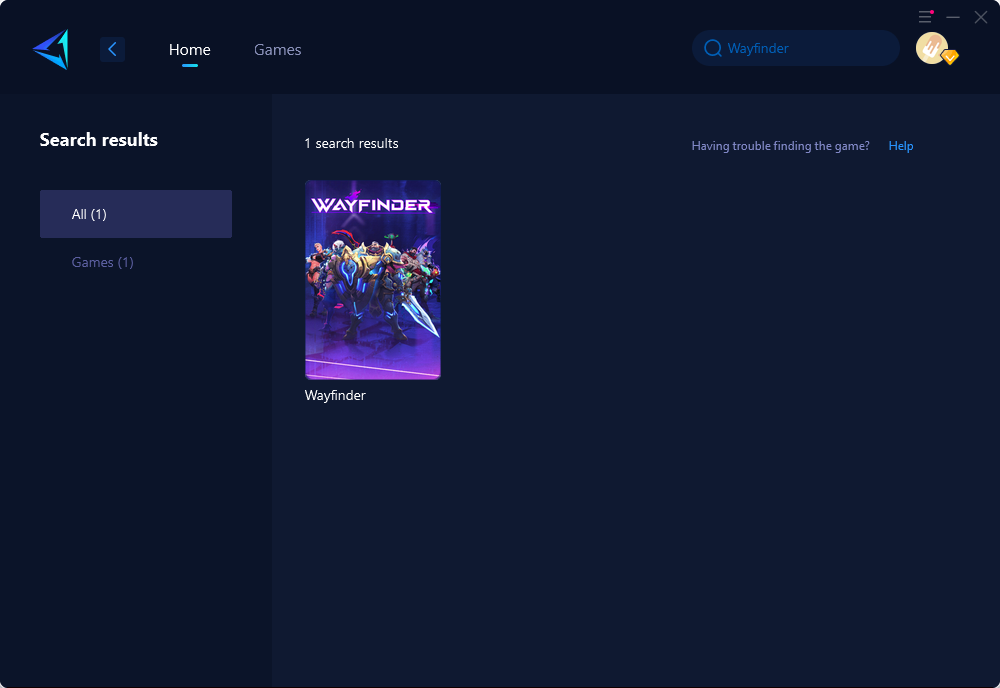Click the search magnifier icon
Screen dimensions: 1000x688
[x=712, y=48]
